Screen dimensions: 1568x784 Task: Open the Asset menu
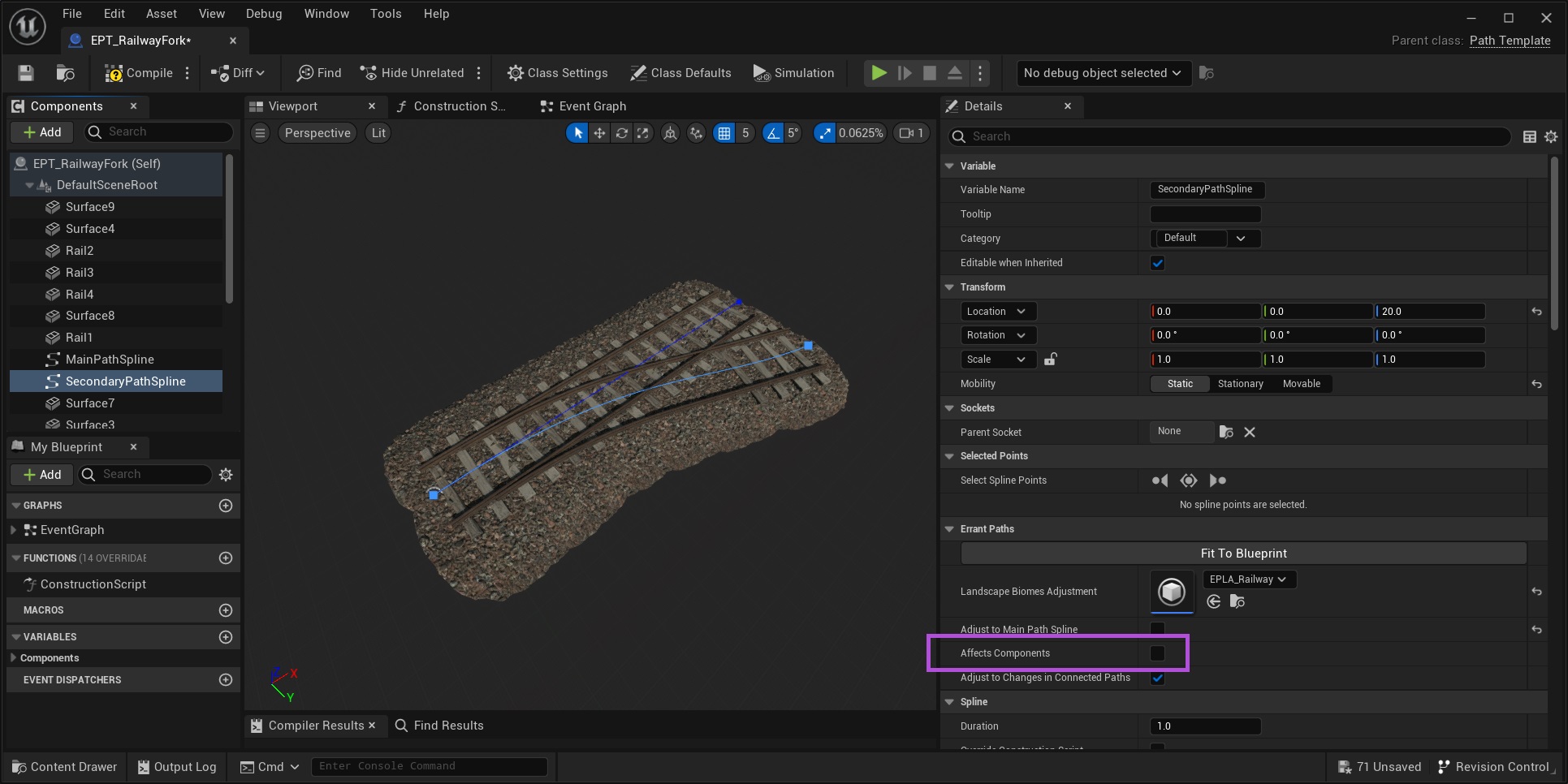click(x=161, y=14)
